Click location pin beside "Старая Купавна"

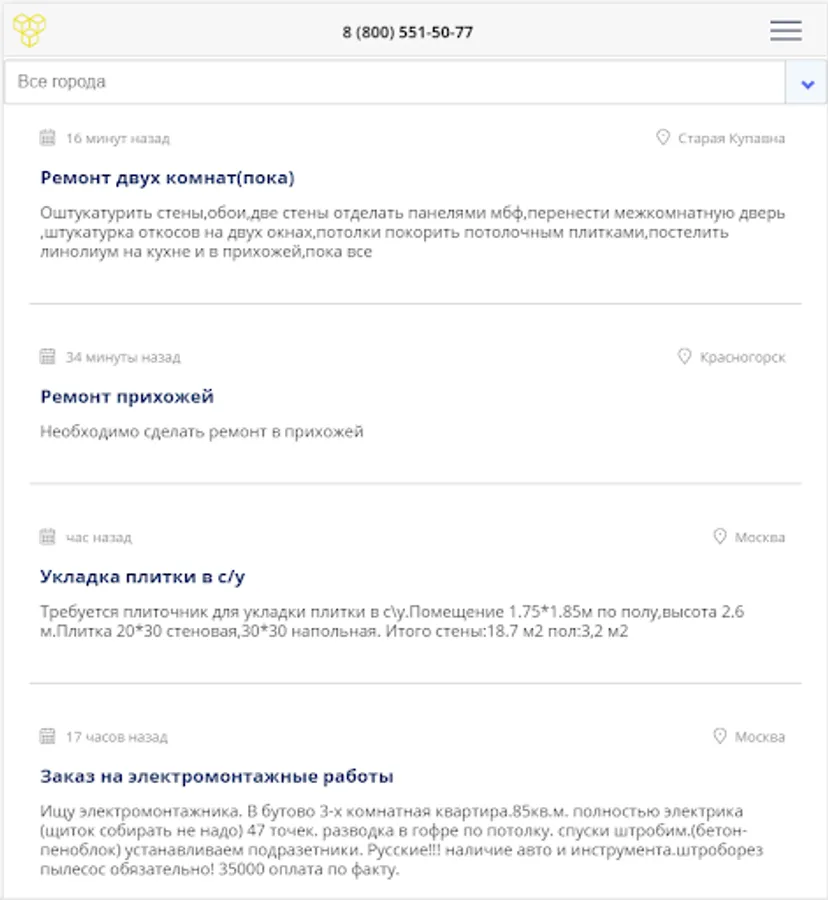[662, 138]
